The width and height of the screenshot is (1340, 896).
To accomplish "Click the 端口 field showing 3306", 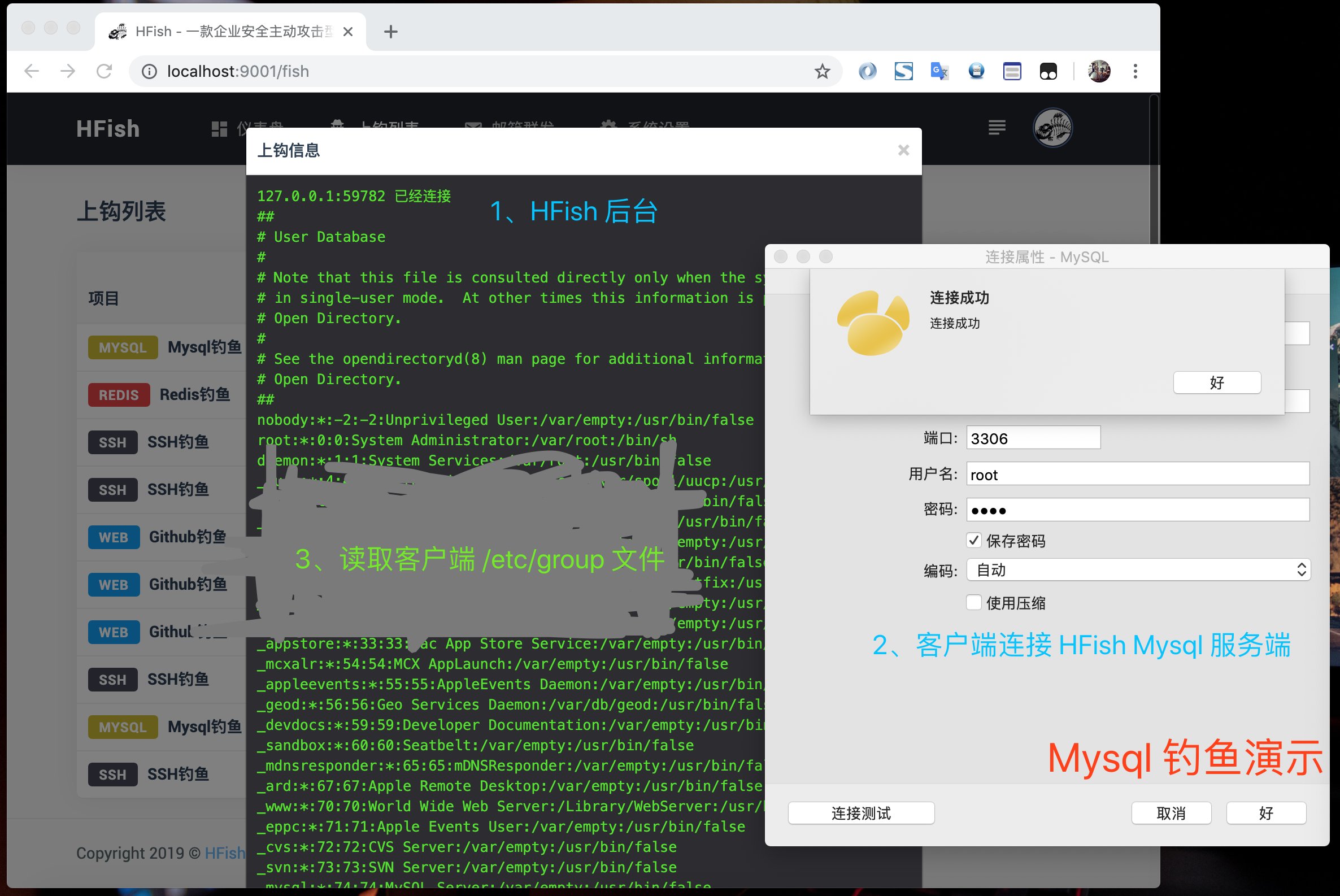I will coord(1033,438).
